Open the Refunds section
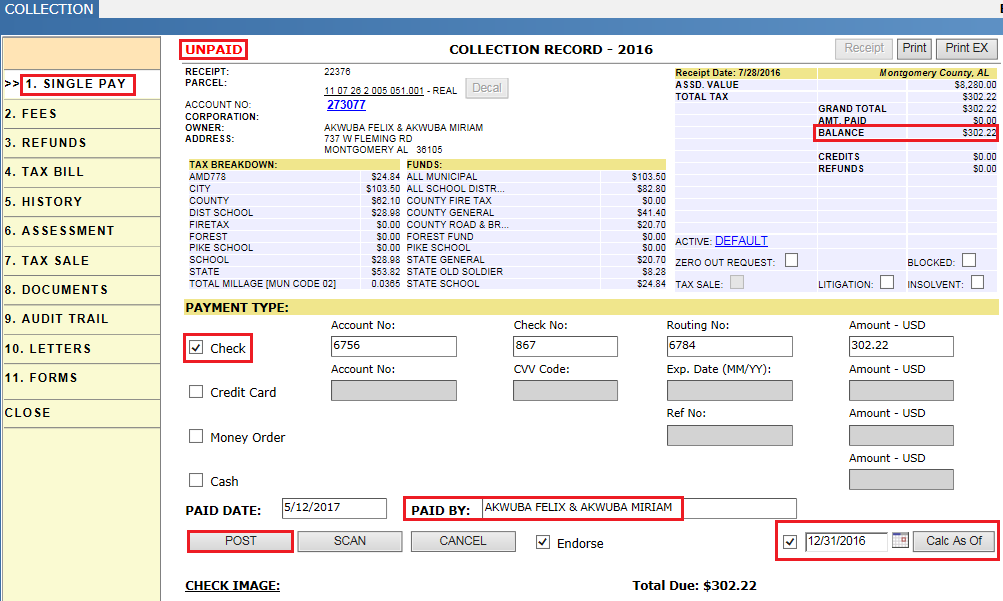 (x=82, y=143)
